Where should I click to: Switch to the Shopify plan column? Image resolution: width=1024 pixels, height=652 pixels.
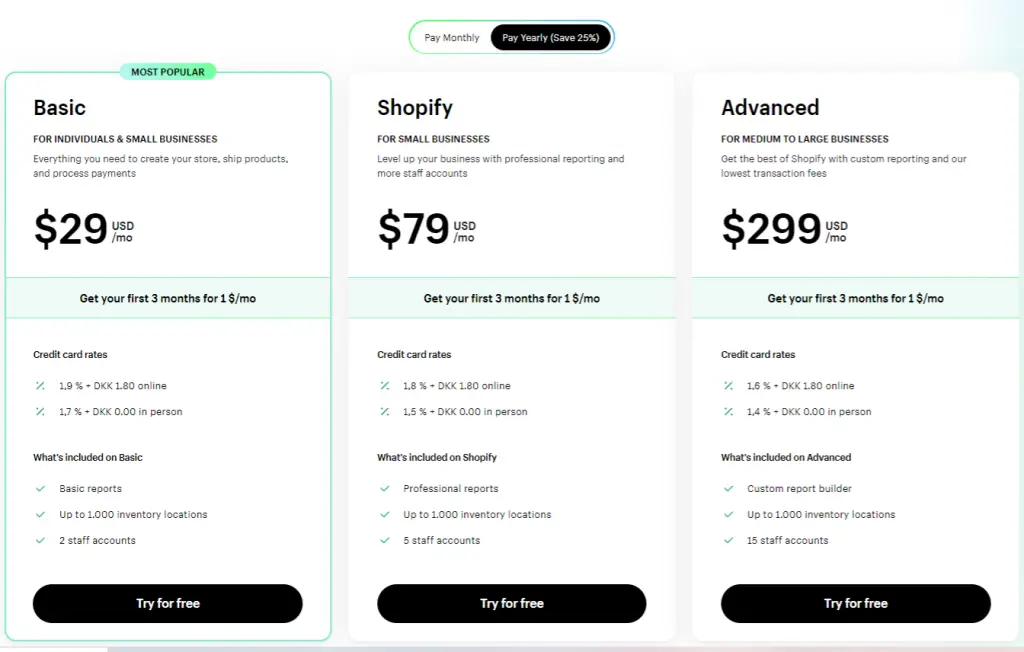415,107
